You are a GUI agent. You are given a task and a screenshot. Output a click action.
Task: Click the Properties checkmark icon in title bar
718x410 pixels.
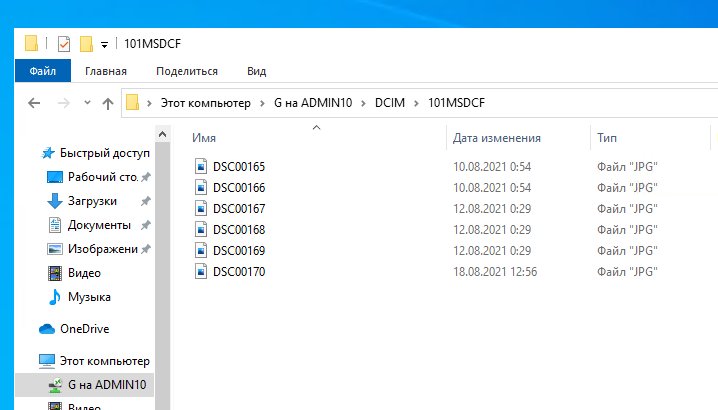(64, 43)
